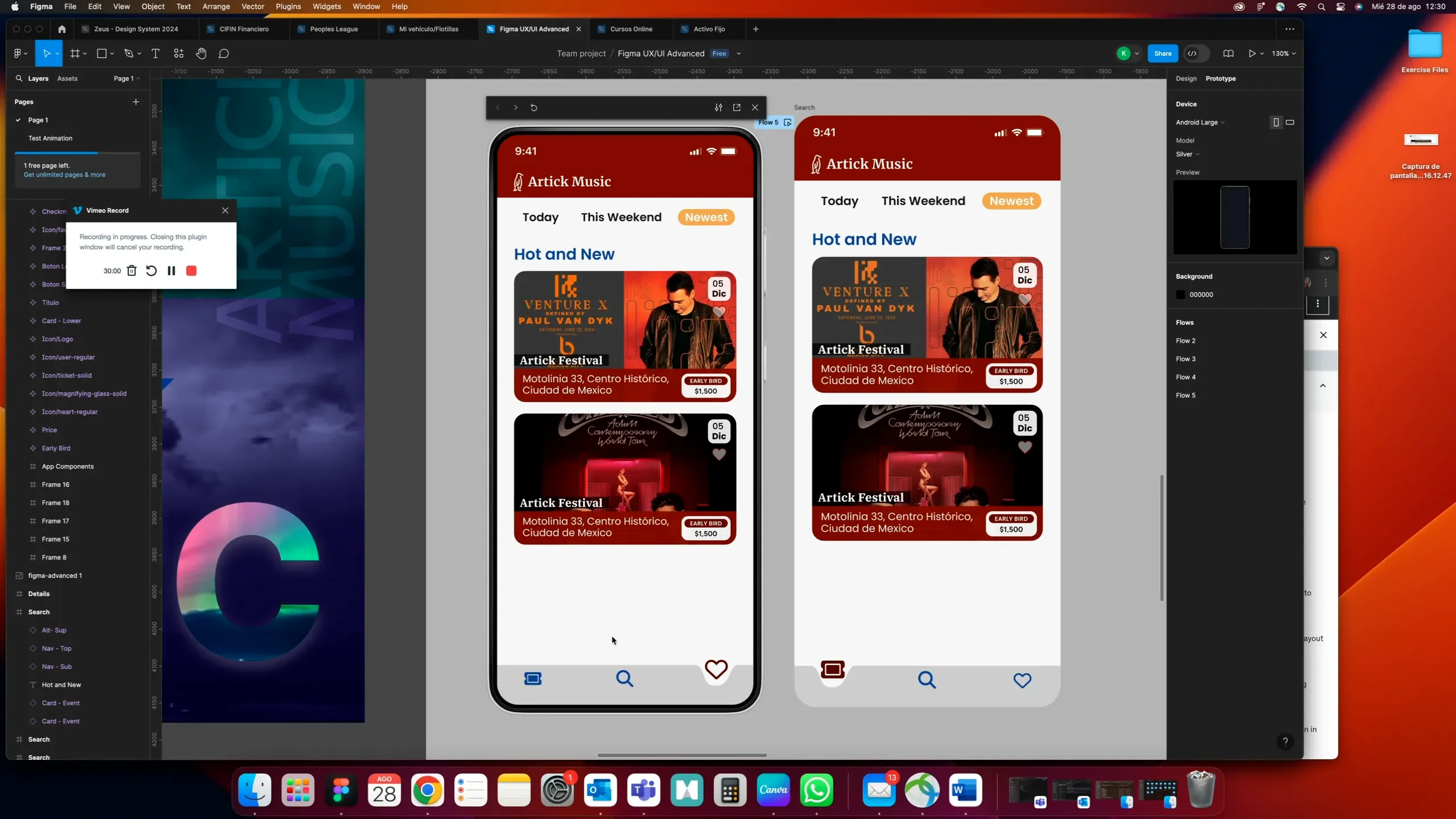Click the Present play icon
This screenshot has height=819, width=1456.
[x=1253, y=53]
